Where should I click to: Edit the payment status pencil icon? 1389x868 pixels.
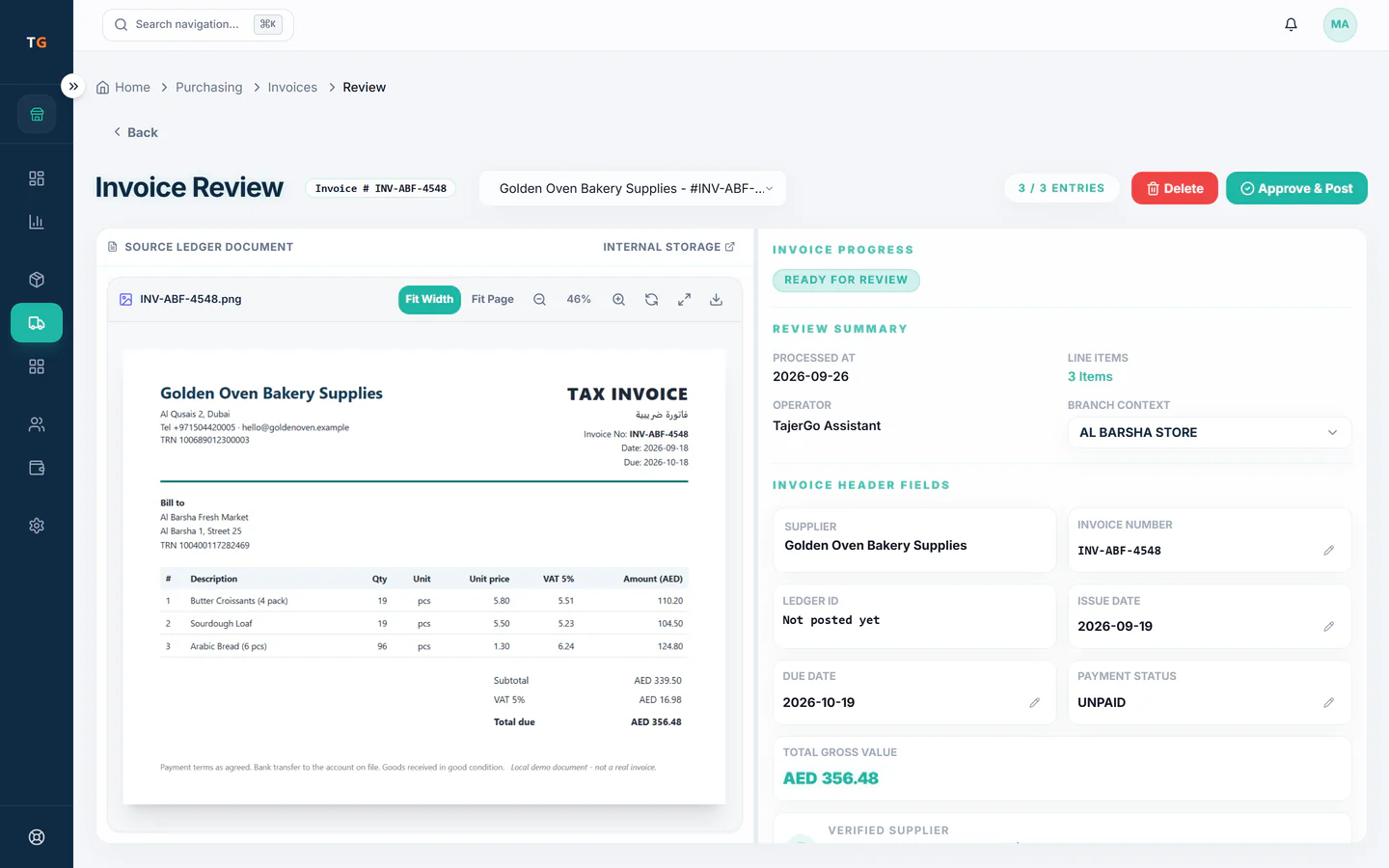point(1328,703)
